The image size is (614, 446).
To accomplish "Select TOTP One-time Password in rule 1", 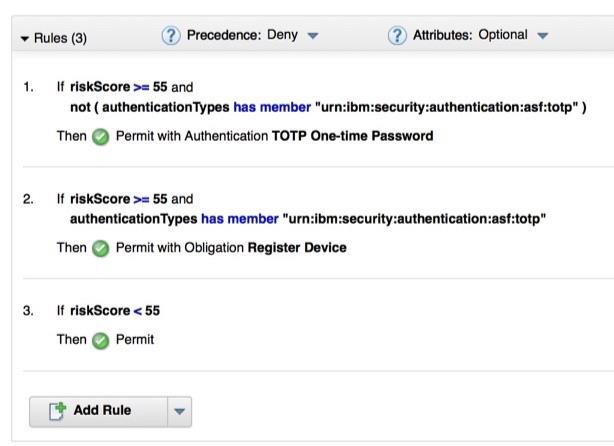I will pyautogui.click(x=353, y=136).
